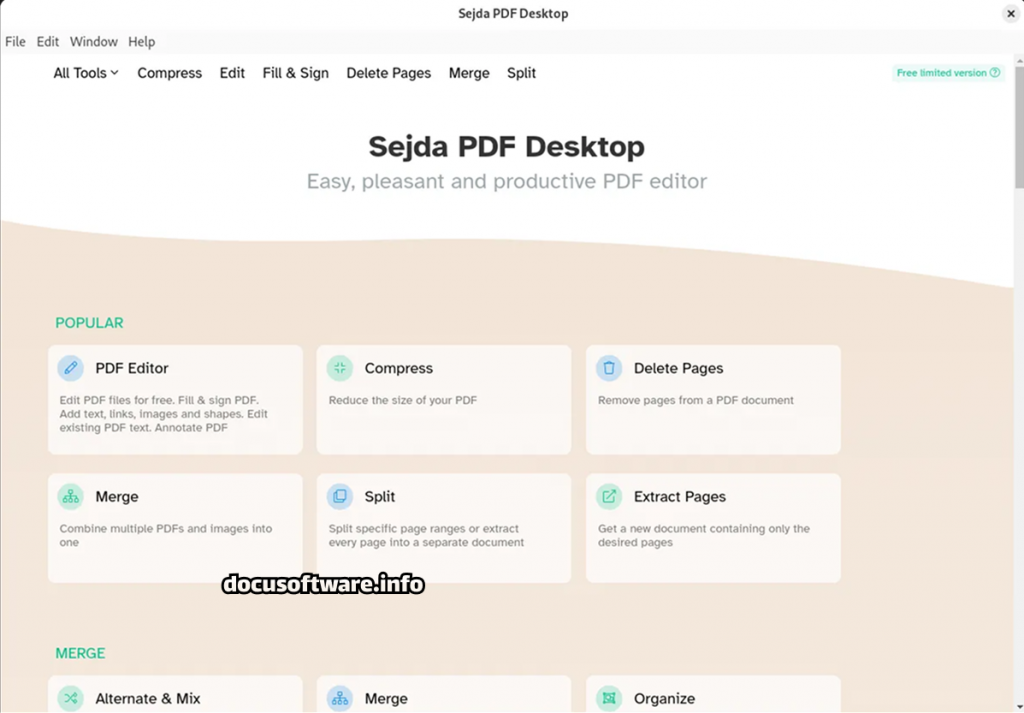Screen dimensions: 1024x713
Task: Click Compress in the top navigation bar
Action: (169, 73)
